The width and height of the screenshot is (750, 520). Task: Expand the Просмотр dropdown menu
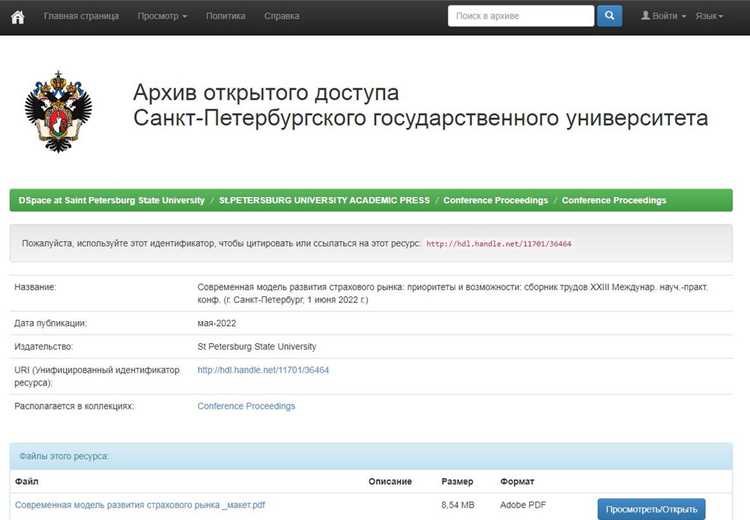(x=162, y=16)
